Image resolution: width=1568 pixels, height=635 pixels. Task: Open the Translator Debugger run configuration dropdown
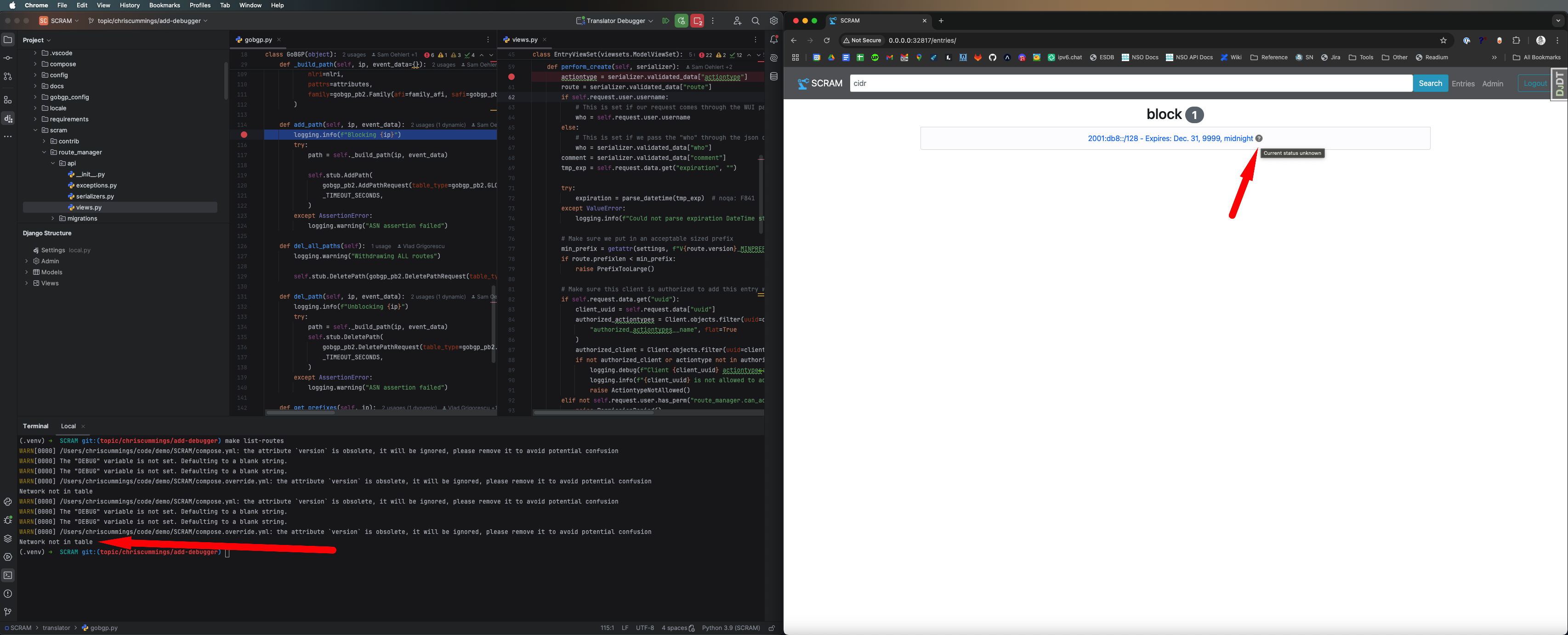point(615,21)
